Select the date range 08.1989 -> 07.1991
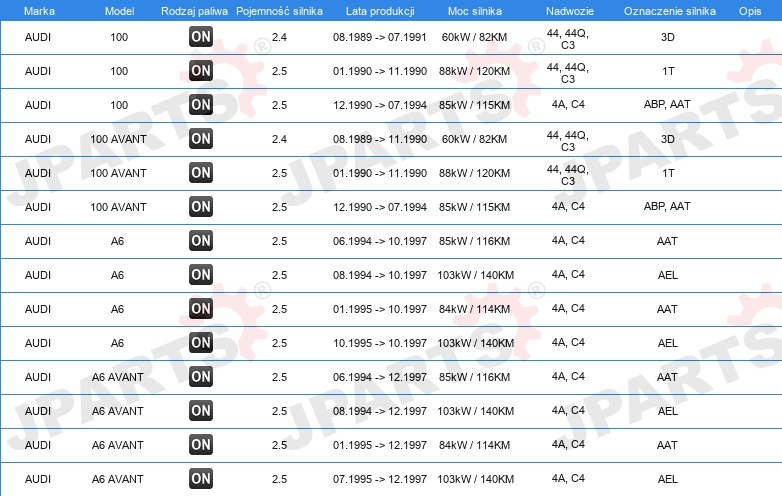The image size is (782, 496). coord(380,37)
